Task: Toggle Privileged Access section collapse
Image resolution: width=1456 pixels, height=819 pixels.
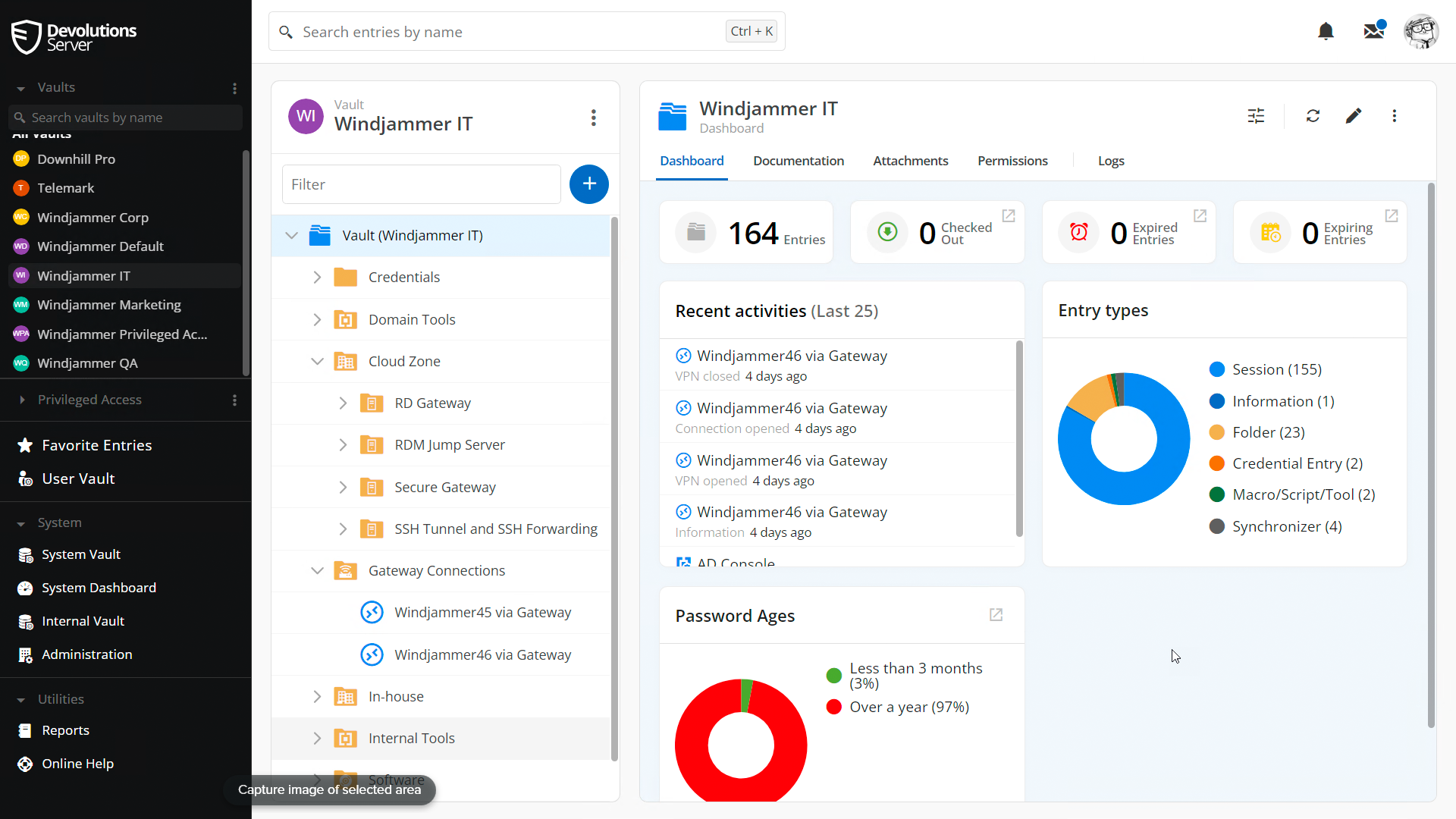Action: [19, 399]
